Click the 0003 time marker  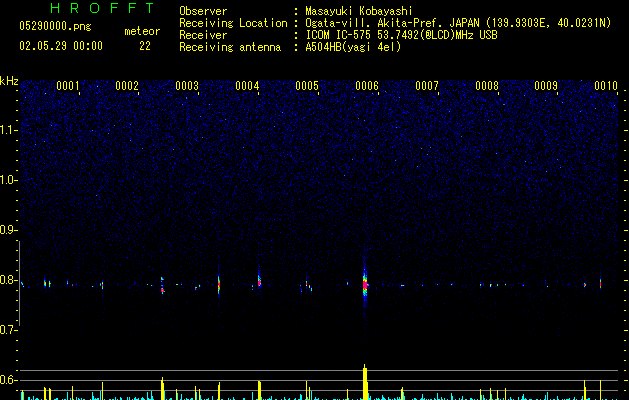point(187,86)
